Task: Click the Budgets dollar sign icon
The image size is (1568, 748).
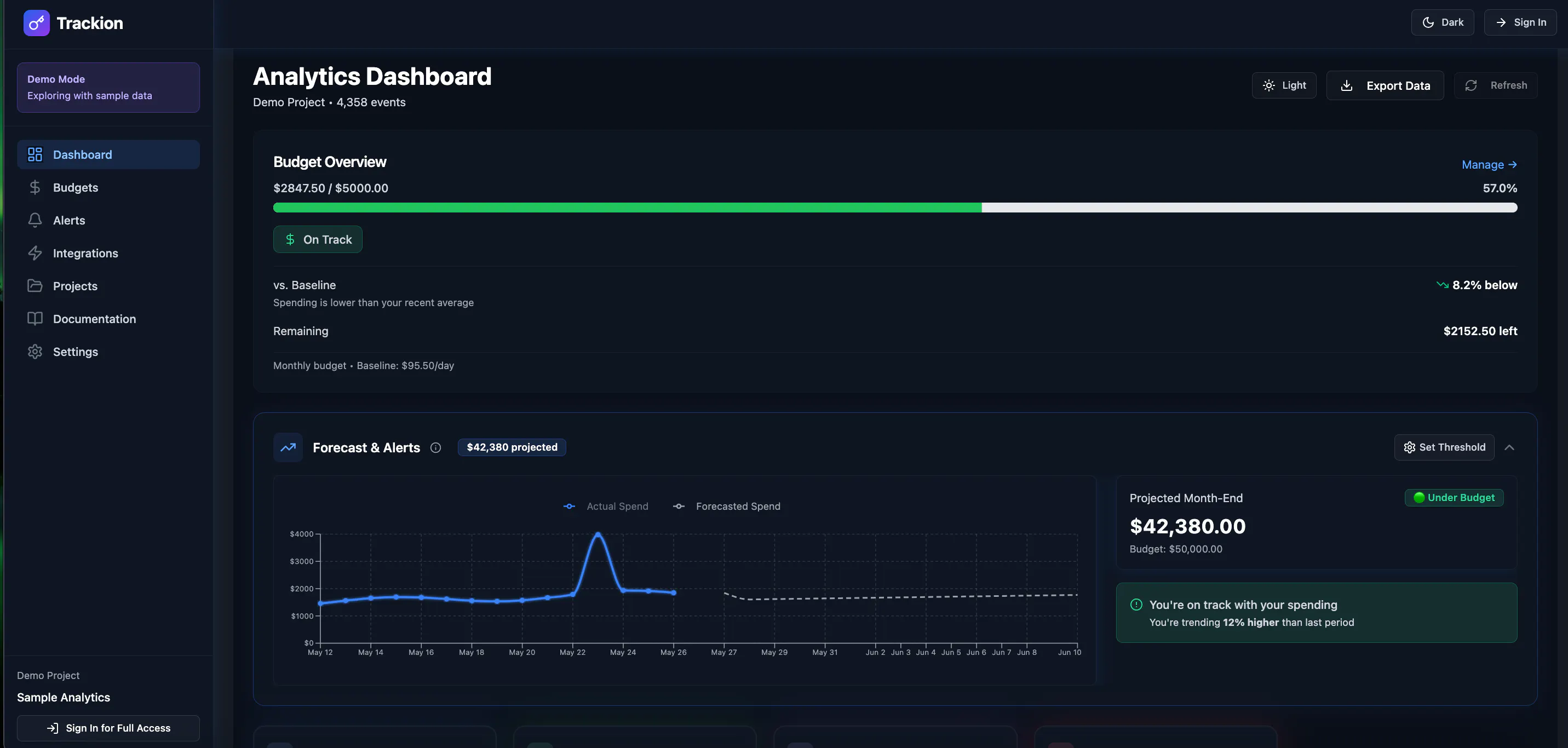Action: pos(35,187)
